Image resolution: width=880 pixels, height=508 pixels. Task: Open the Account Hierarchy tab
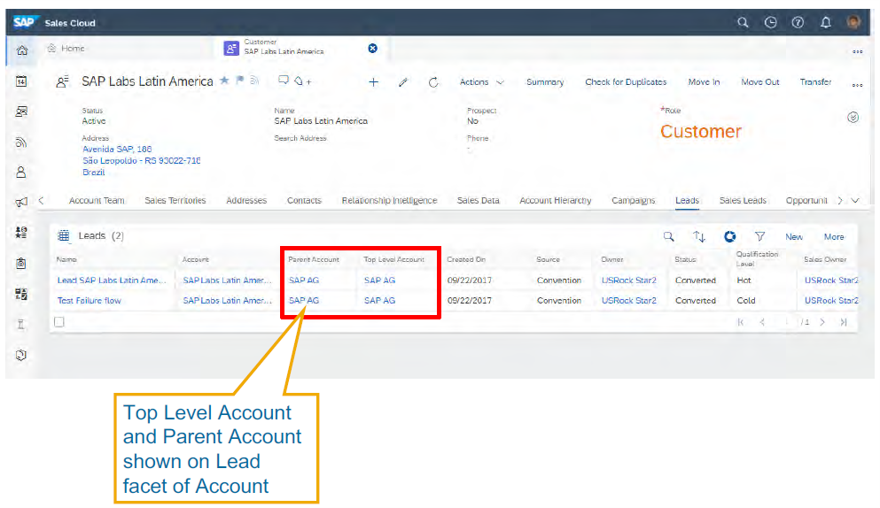point(555,200)
